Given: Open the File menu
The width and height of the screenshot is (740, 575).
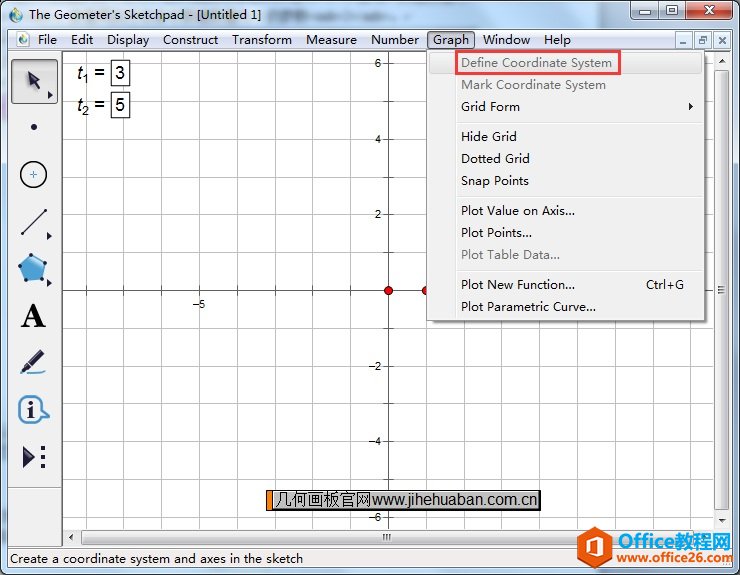Looking at the screenshot, I should [47, 40].
